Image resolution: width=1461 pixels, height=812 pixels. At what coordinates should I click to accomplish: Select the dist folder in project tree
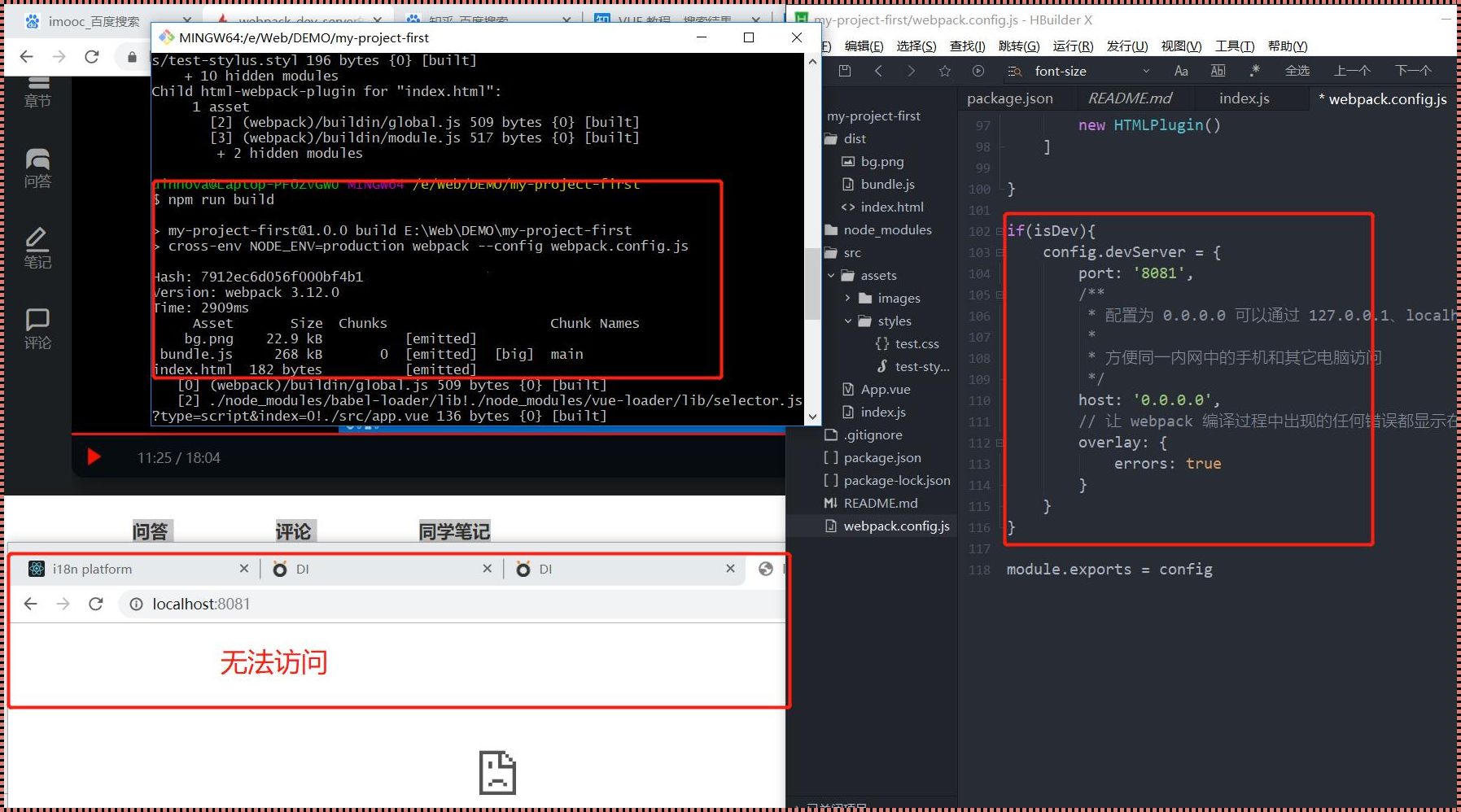tap(855, 139)
